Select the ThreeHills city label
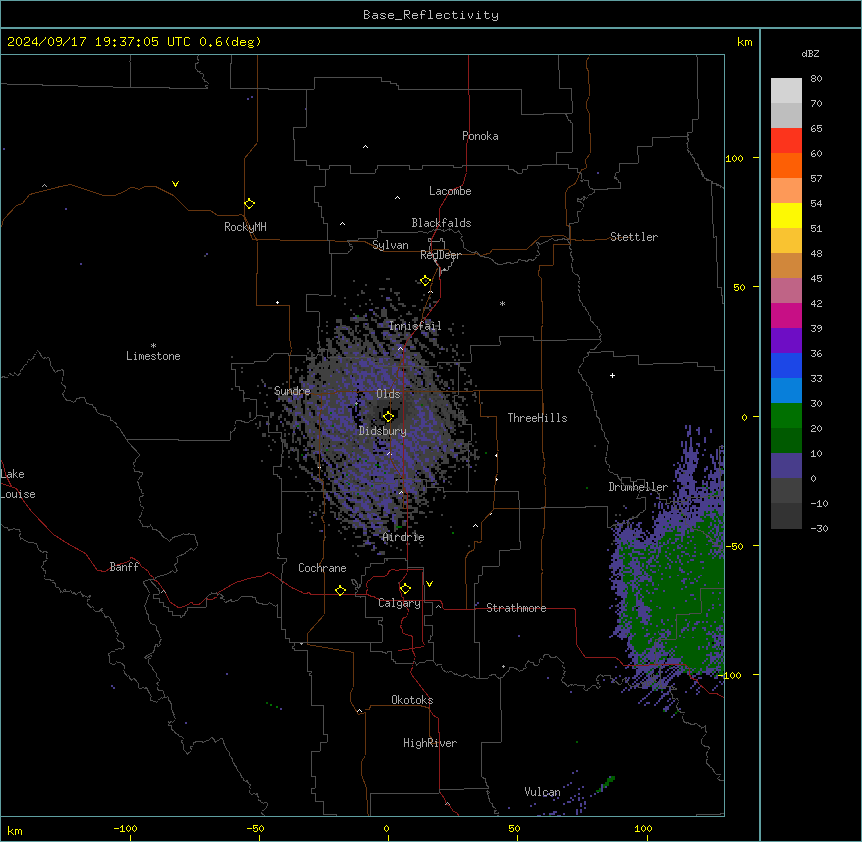Screen dimensions: 862x842 pos(537,418)
